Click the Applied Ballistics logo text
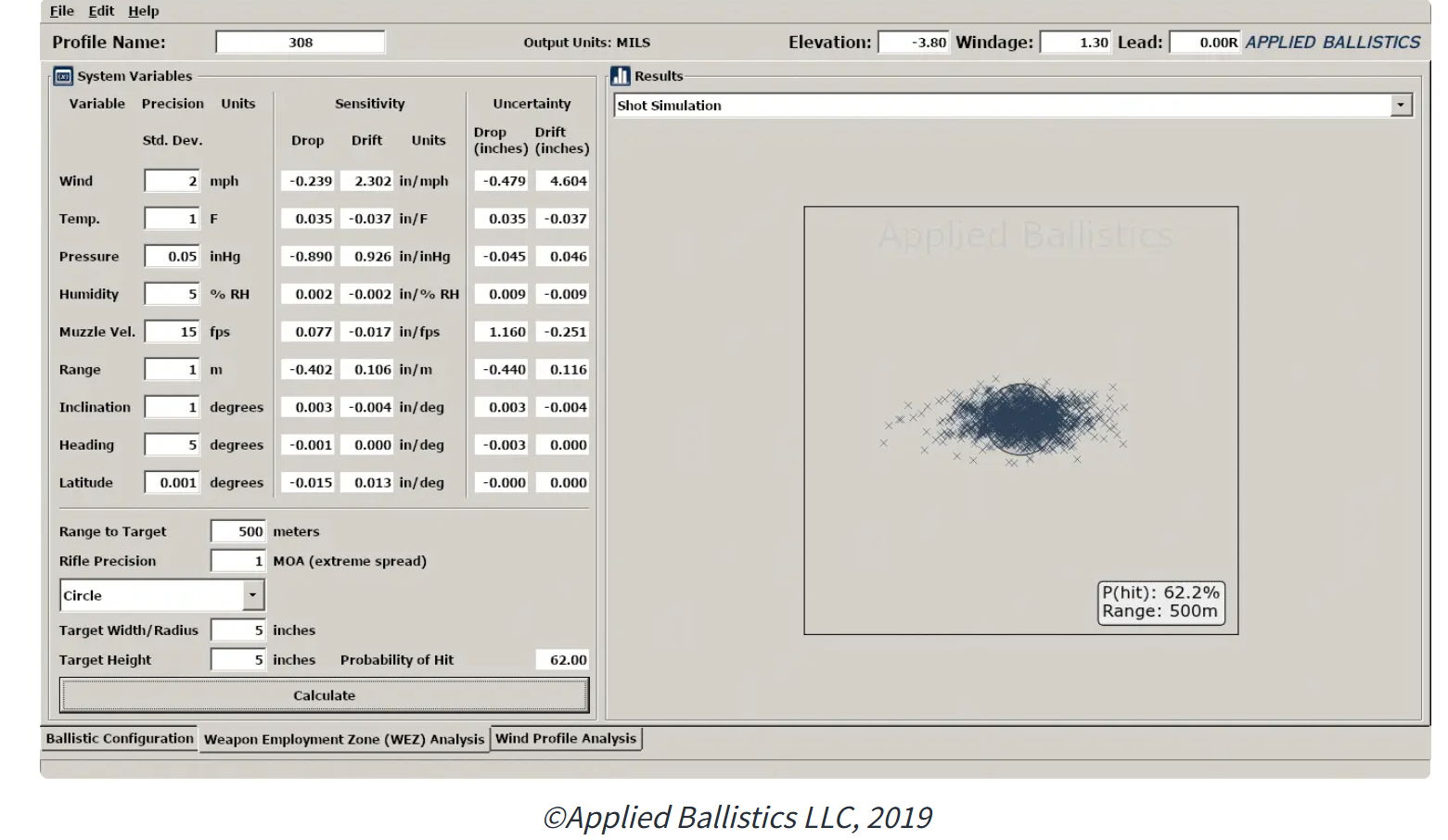Screen dimensions: 1448x840 tap(1332, 43)
